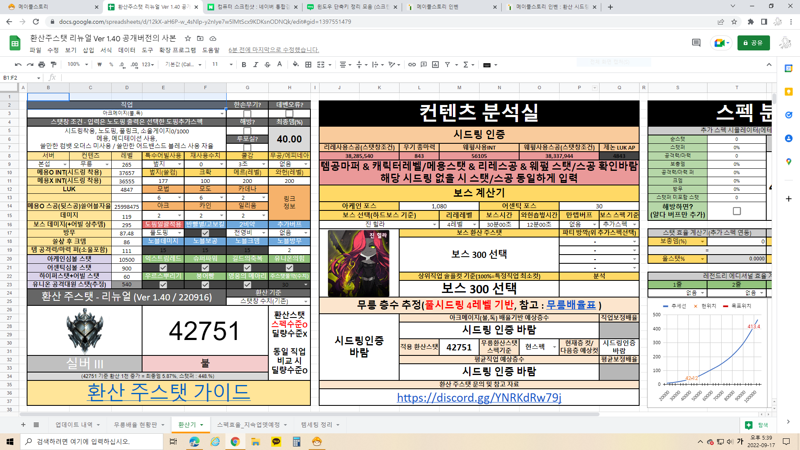800x450 pixels.
Task: Click the green 공유 share button
Action: click(753, 43)
